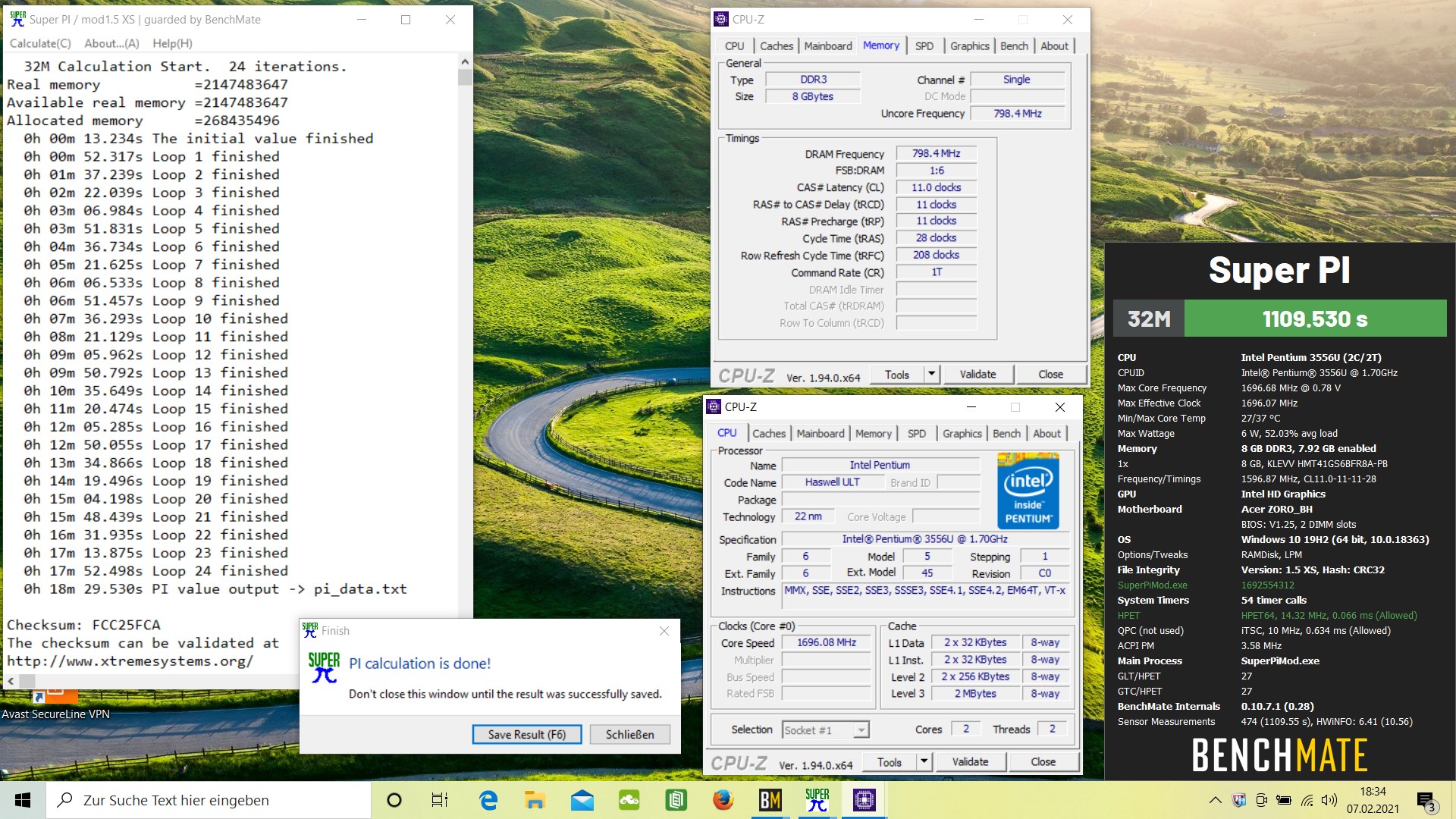Open the notification action center
The image size is (1456, 819).
pyautogui.click(x=1426, y=801)
